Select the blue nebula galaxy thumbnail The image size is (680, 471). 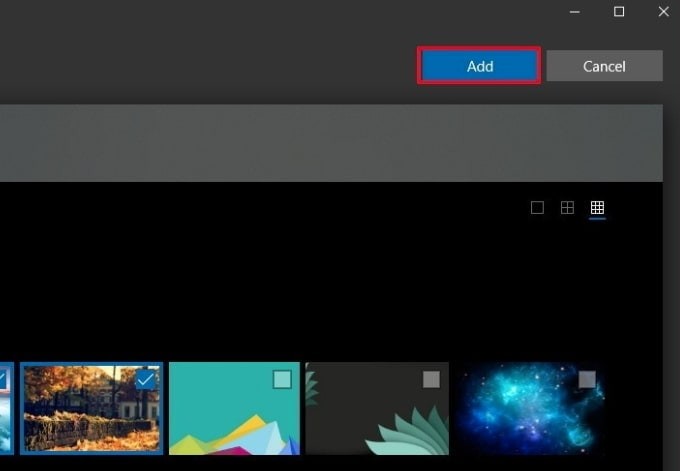530,409
